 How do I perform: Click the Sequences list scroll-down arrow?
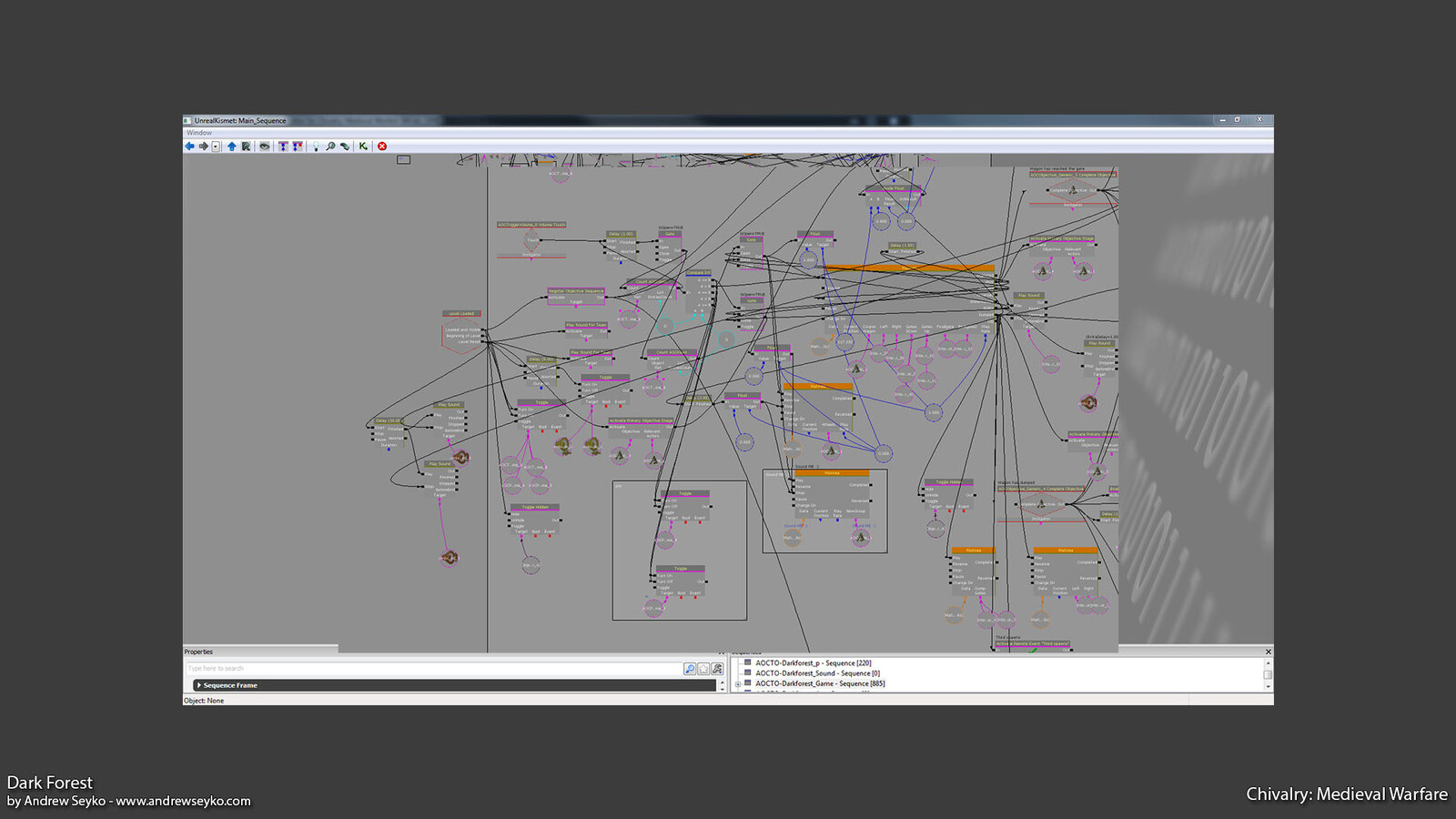(x=1268, y=687)
